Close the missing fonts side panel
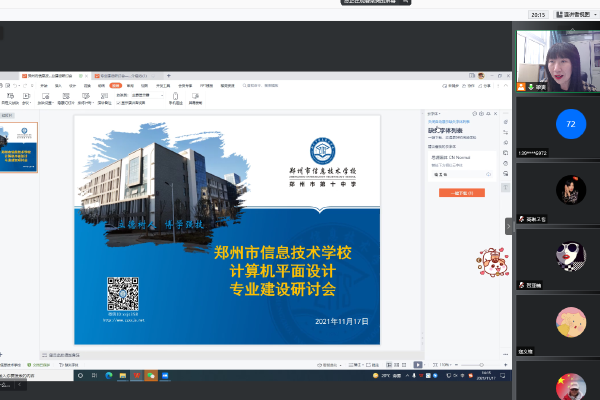 496,114
